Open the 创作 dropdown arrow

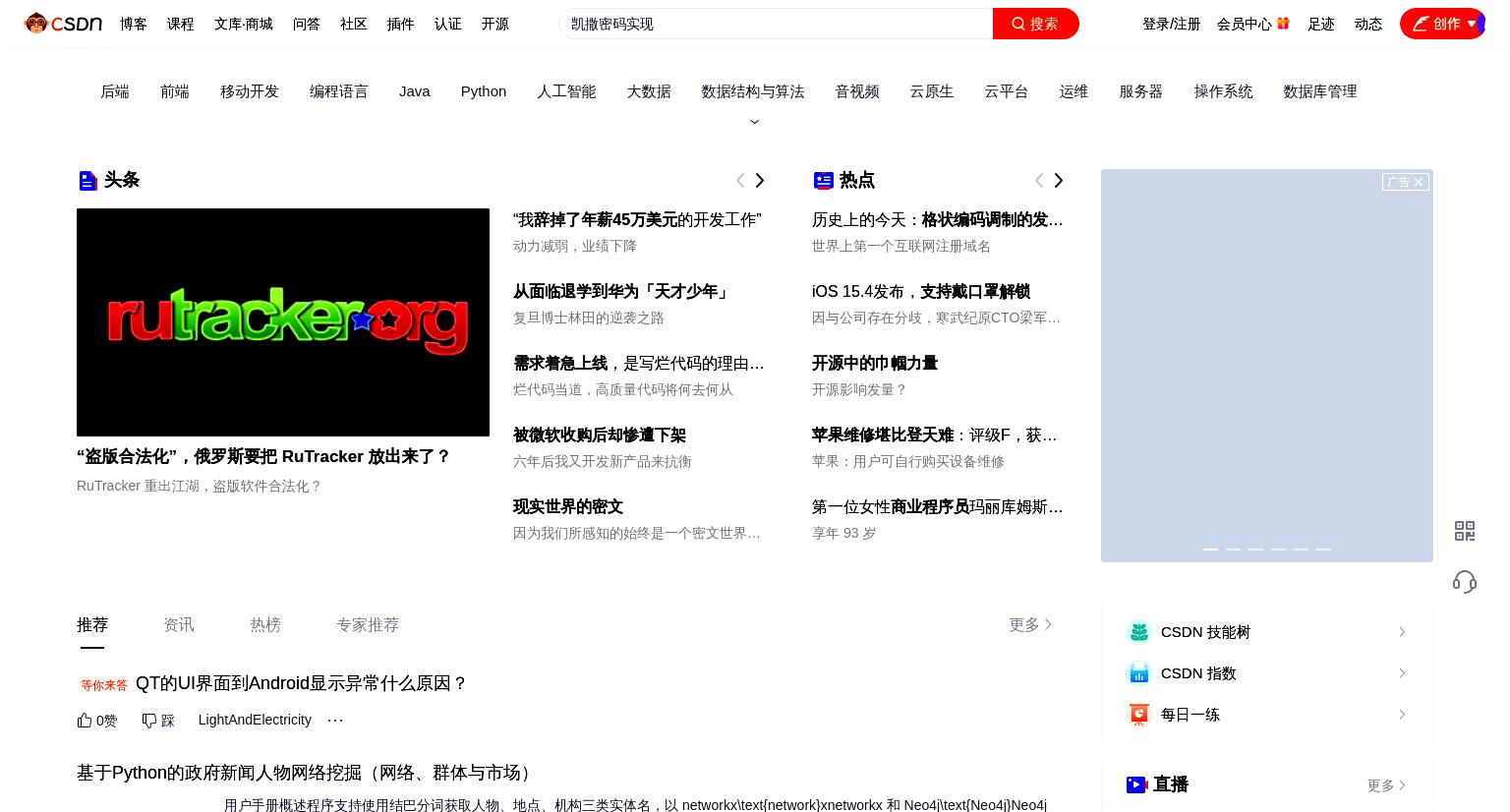tap(1472, 24)
